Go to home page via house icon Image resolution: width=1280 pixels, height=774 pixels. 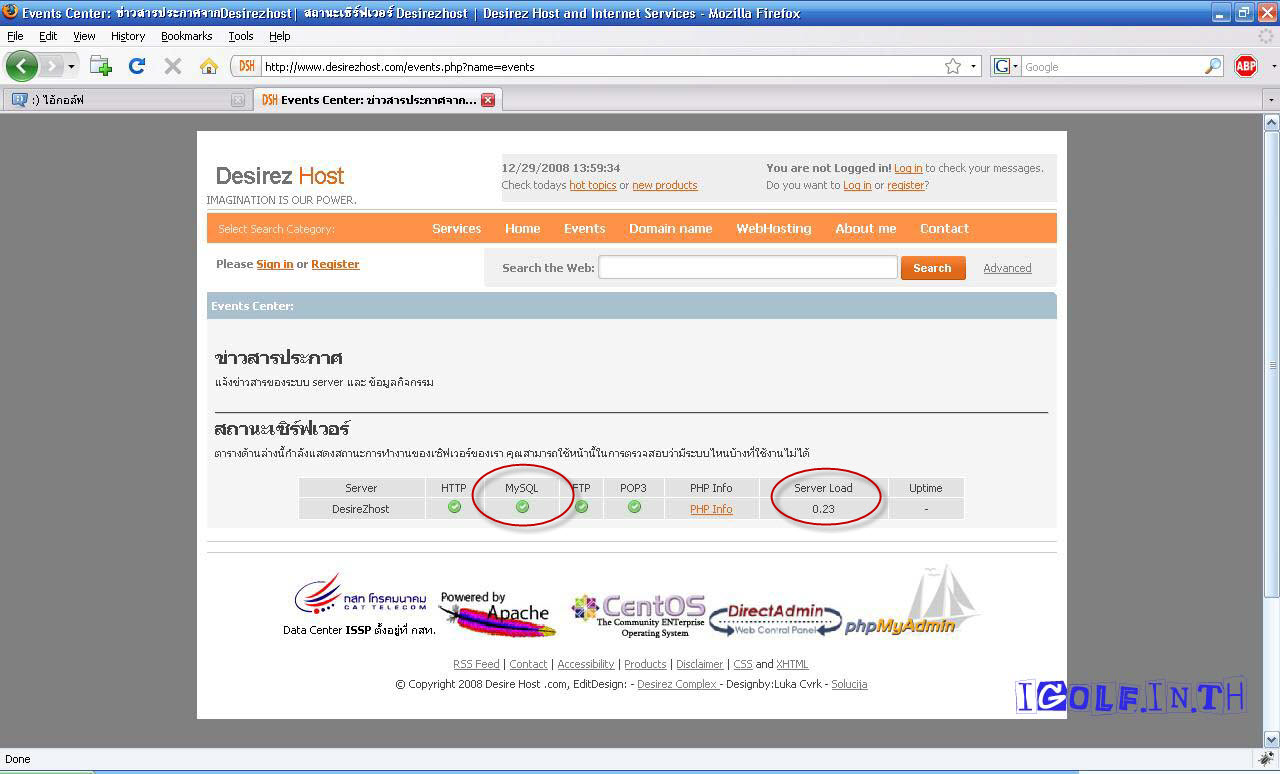click(x=208, y=66)
